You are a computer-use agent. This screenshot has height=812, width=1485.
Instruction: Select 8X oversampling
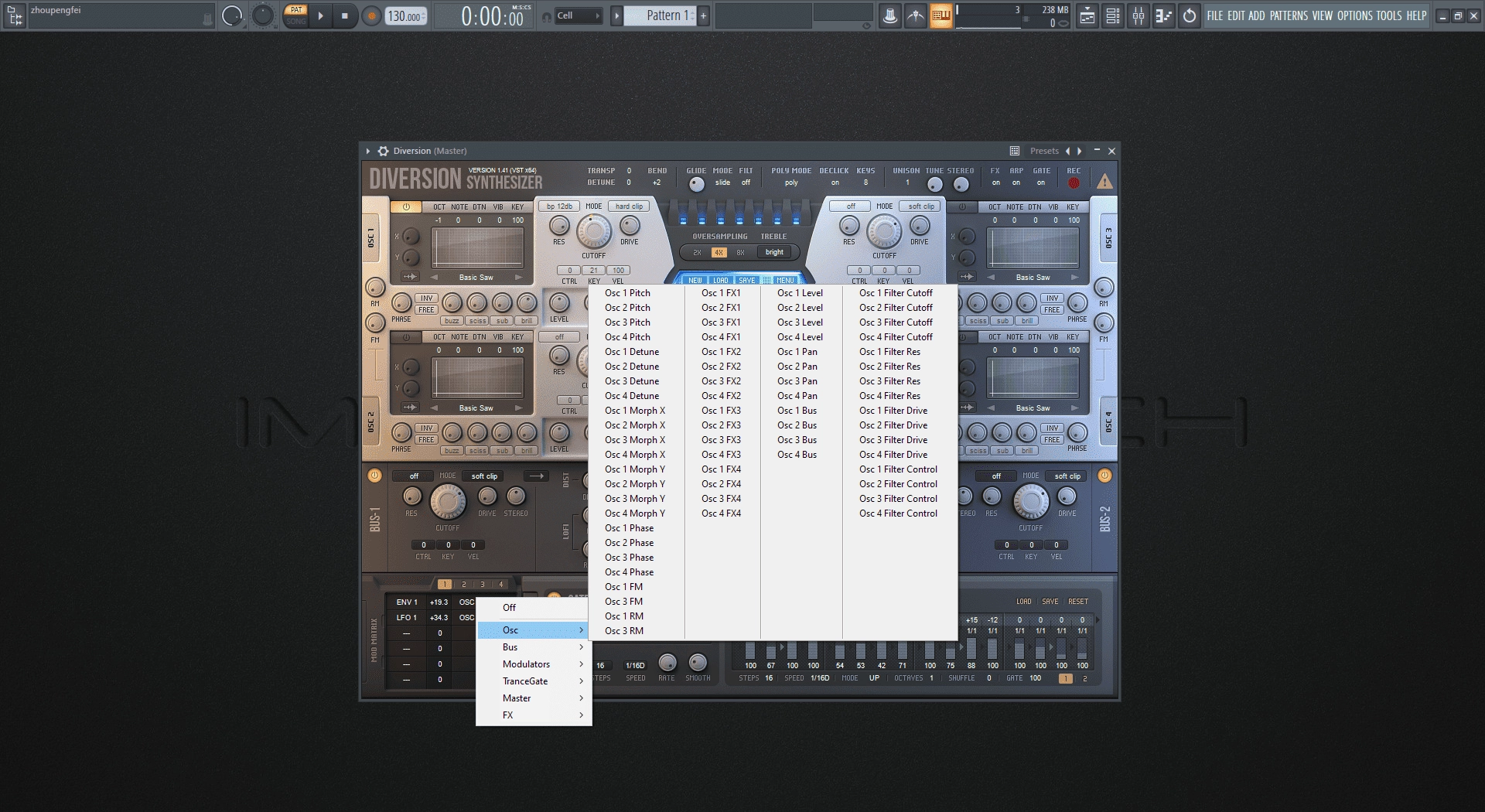pos(740,252)
